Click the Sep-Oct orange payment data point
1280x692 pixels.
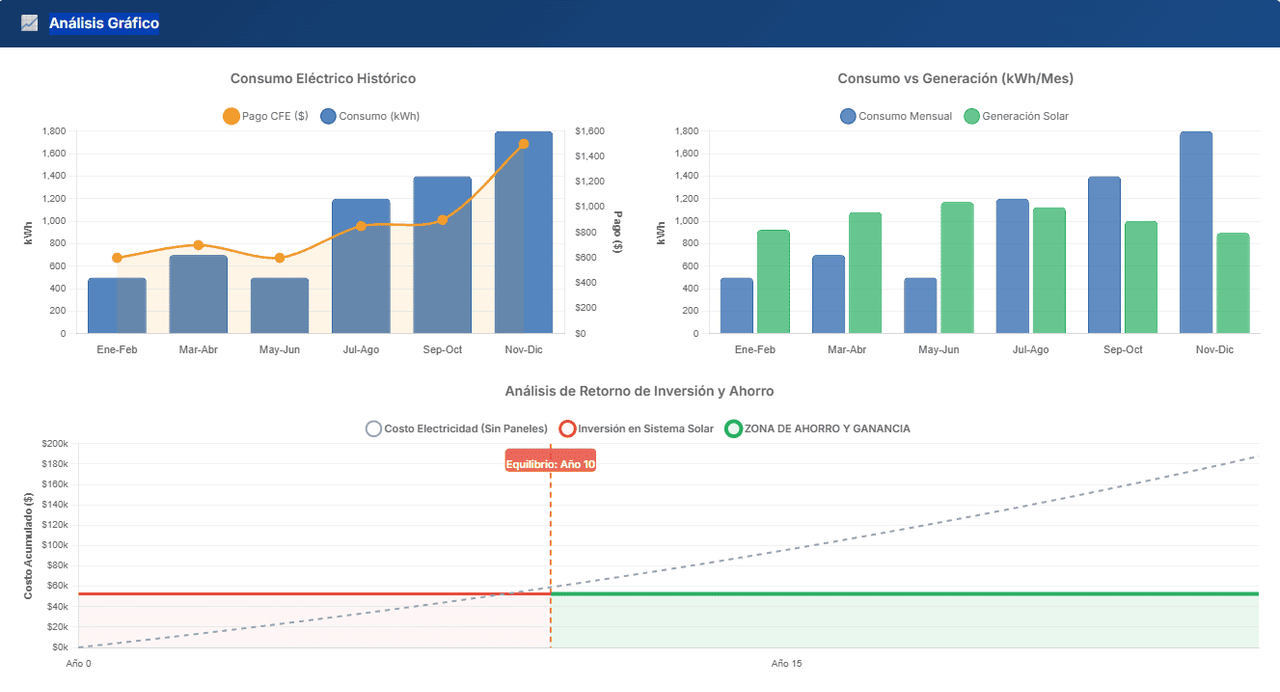pos(442,220)
